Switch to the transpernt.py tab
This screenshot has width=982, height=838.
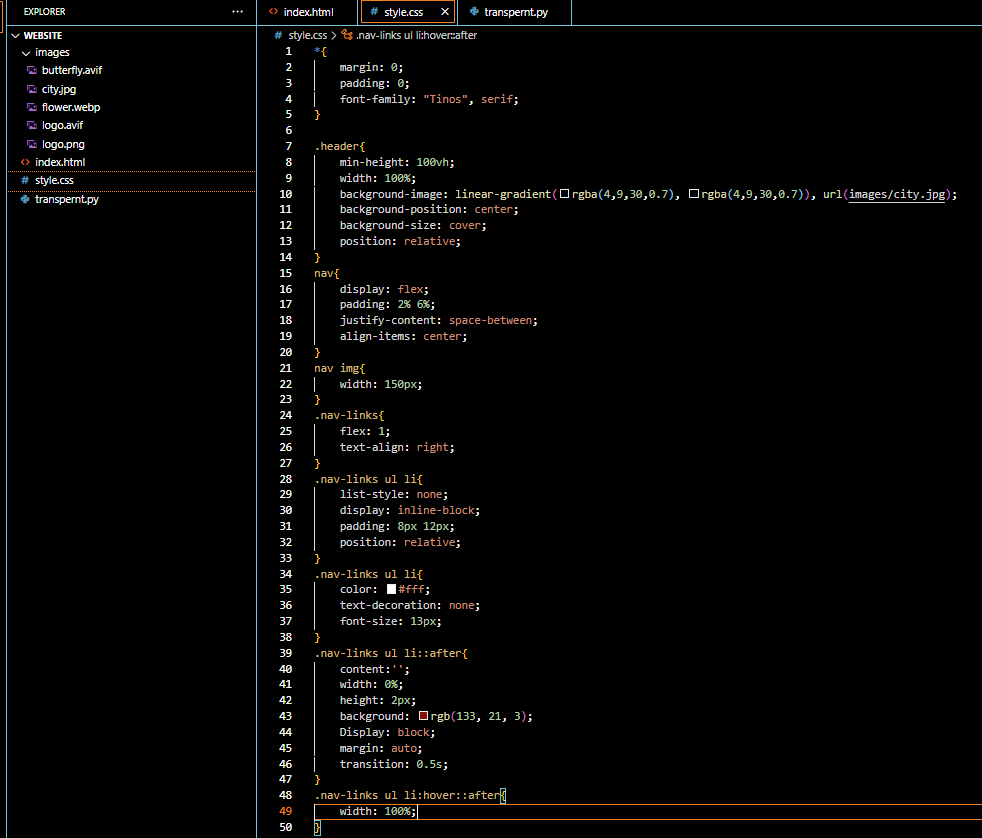[516, 13]
